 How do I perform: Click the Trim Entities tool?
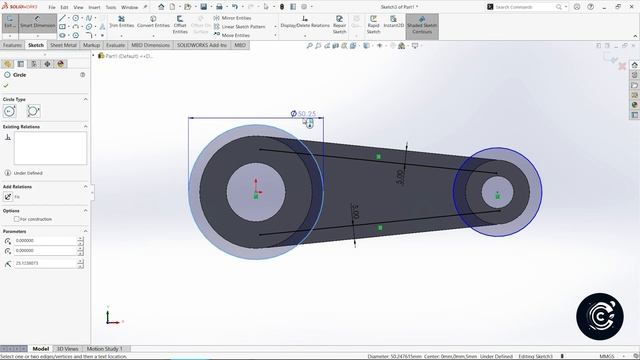pyautogui.click(x=122, y=22)
